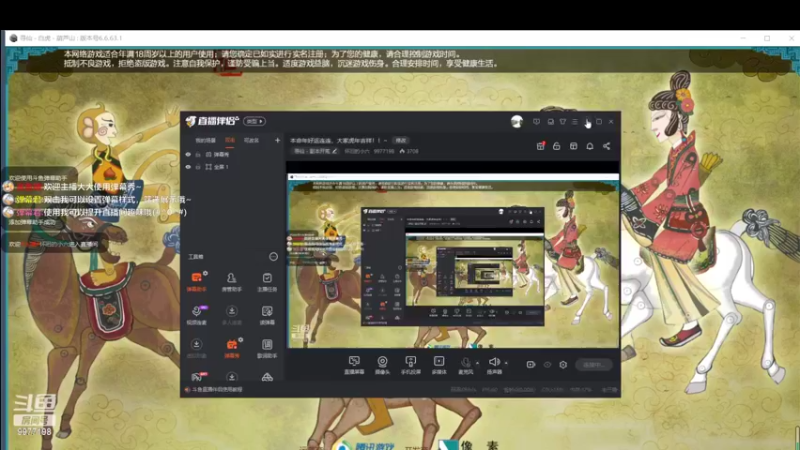Open the 弹幕助手 tool in toolbox

click(x=196, y=281)
